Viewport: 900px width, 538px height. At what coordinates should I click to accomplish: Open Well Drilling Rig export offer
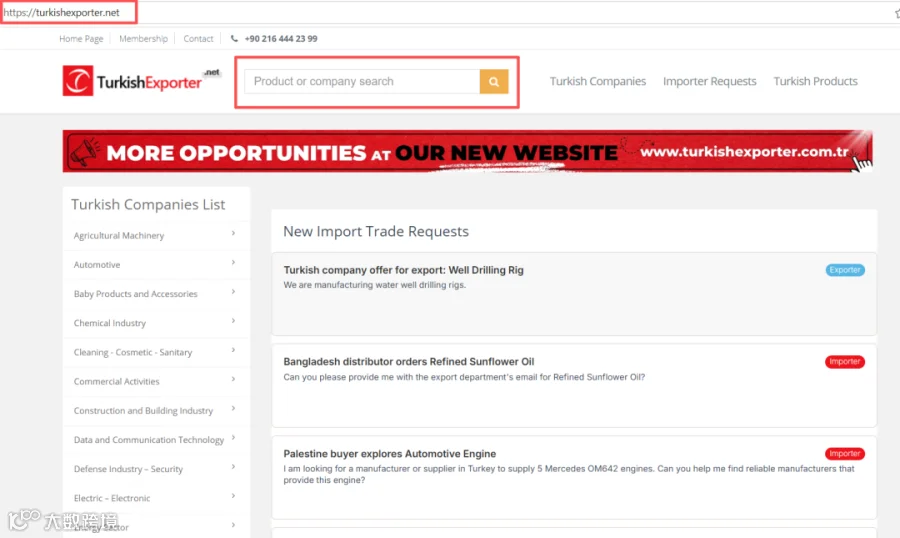pyautogui.click(x=403, y=270)
